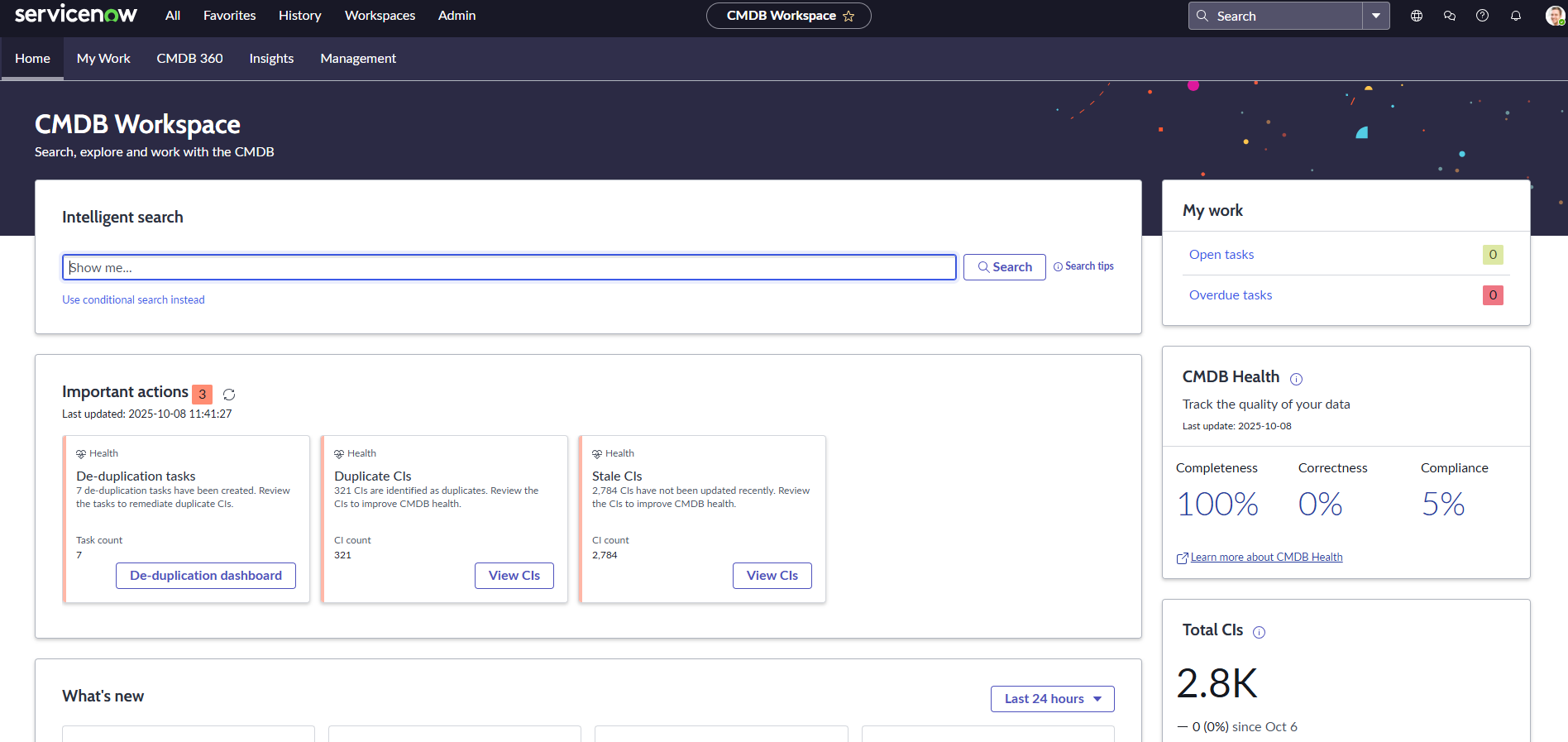
Task: Click the Last updated 2025-10-08 11:41:27 text
Action: tap(146, 414)
